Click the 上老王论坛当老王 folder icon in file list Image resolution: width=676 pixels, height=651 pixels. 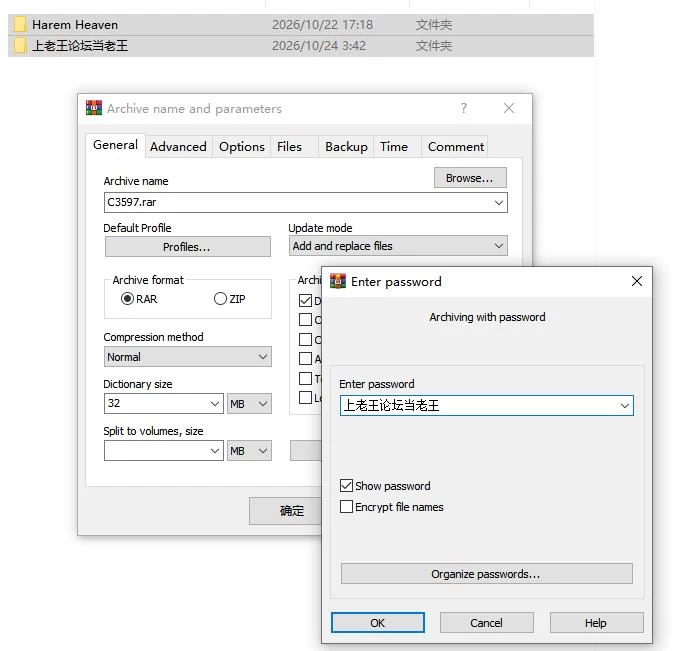tap(20, 45)
